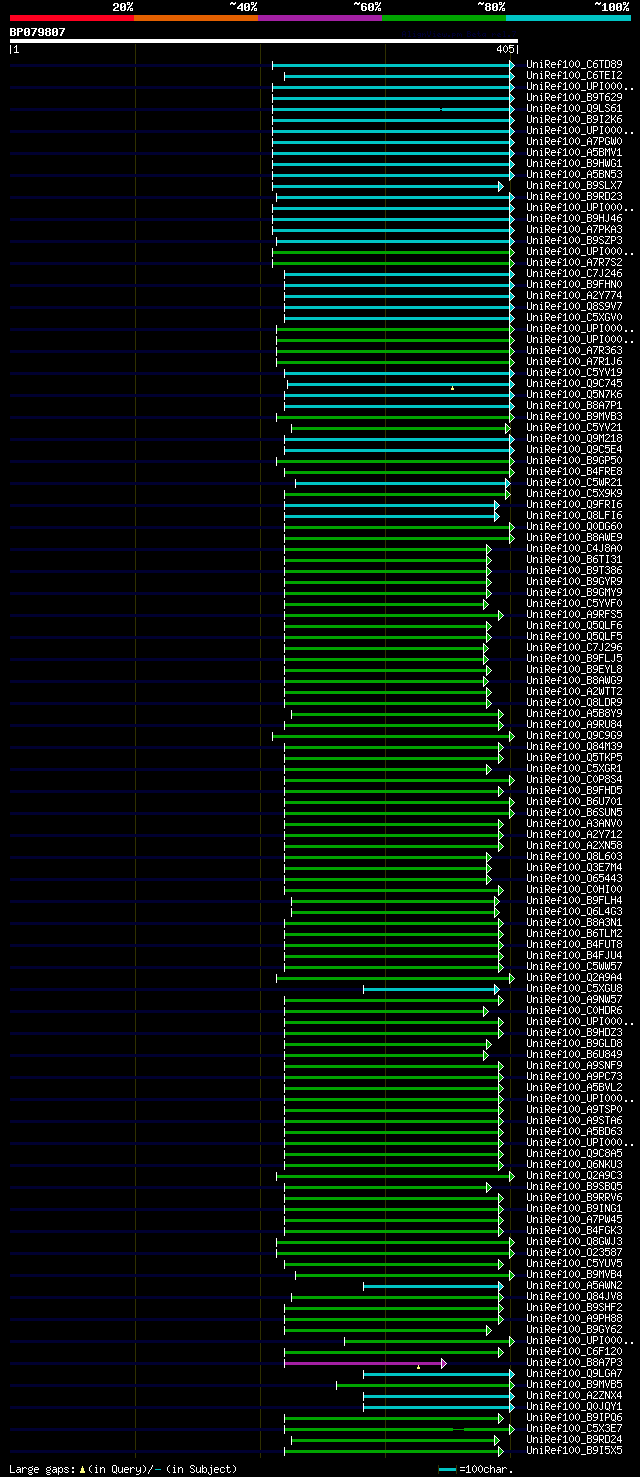Select the UniRef100_Q3E7M4 label
The width and height of the screenshot is (640, 1477).
coord(573,867)
